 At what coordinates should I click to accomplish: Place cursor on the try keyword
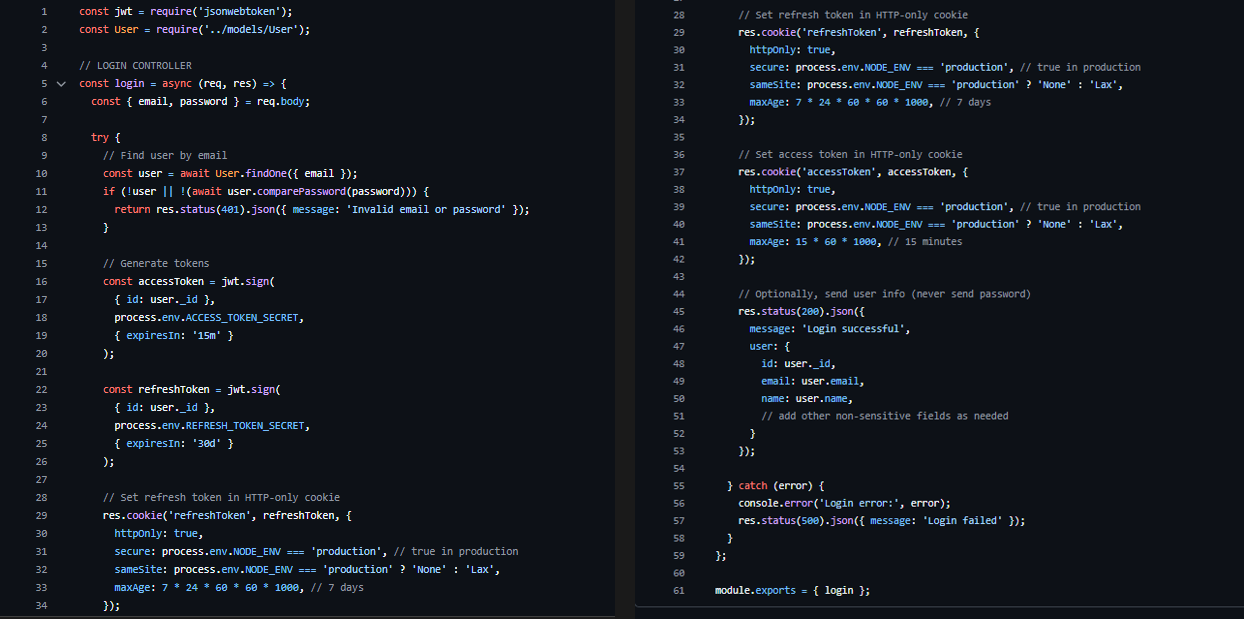coord(100,138)
